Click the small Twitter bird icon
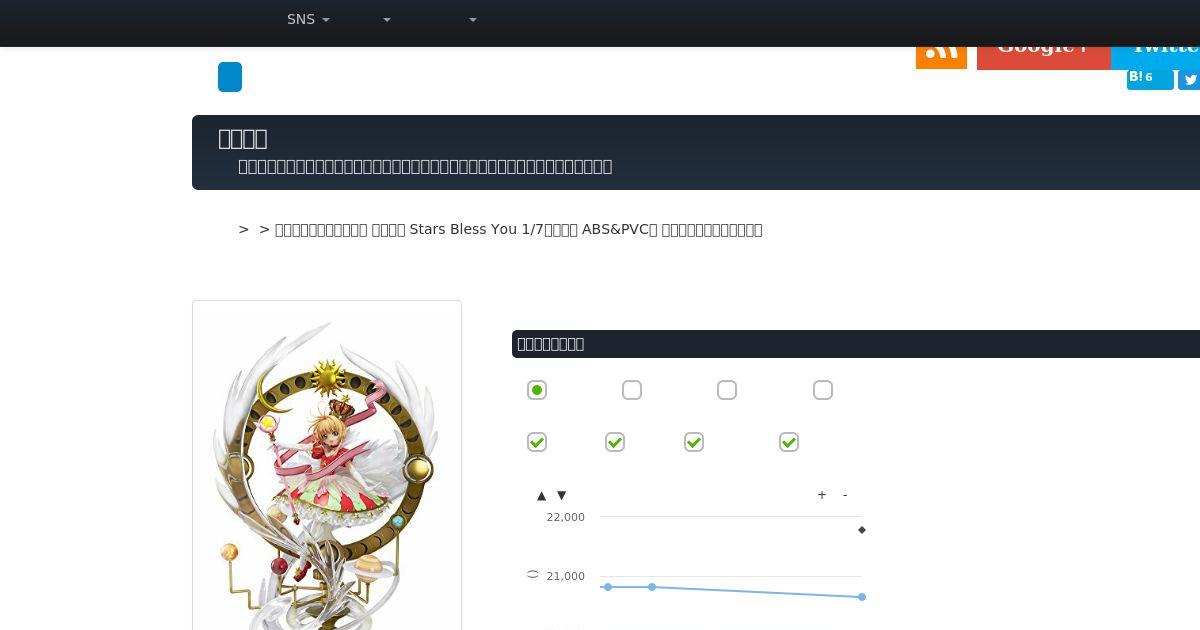The height and width of the screenshot is (630, 1200). coord(1189,80)
